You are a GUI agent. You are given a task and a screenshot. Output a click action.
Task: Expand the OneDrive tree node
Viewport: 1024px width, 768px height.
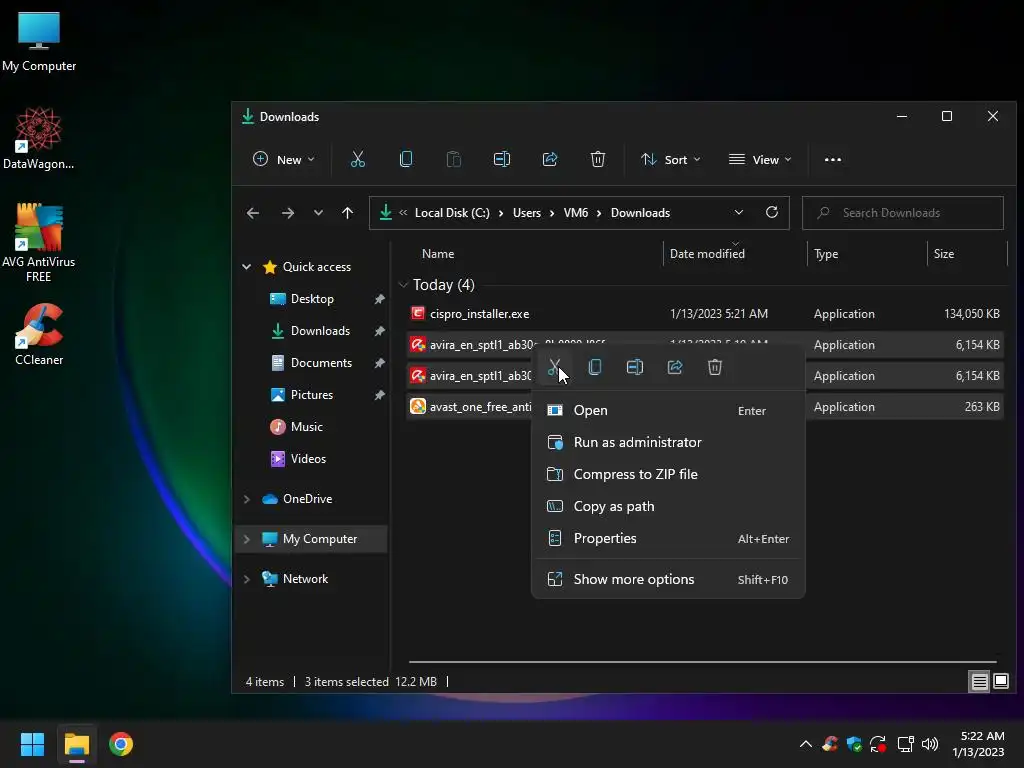coord(247,499)
